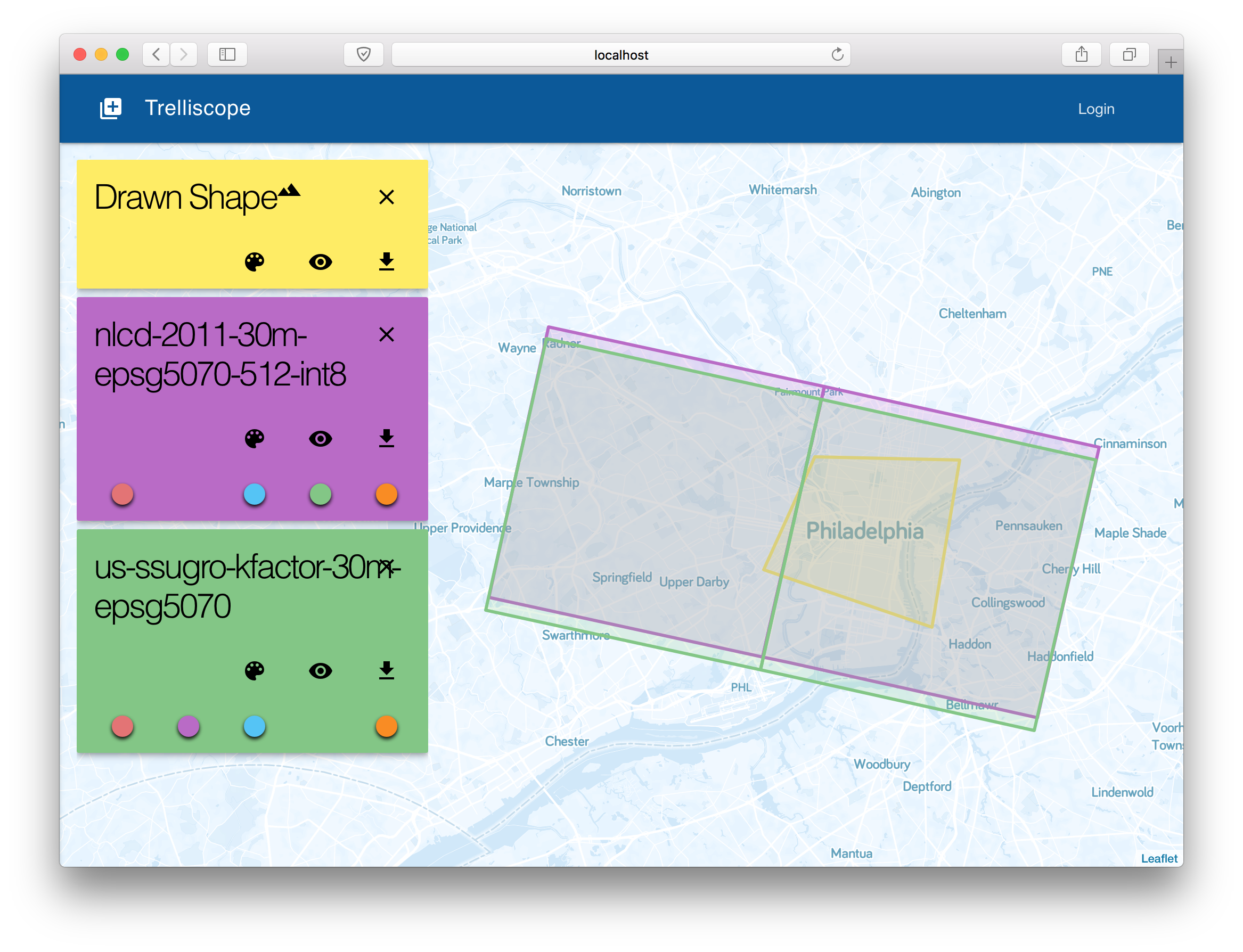Download the us-ssugro-kfactor layer
The image size is (1243, 952).
(x=386, y=671)
